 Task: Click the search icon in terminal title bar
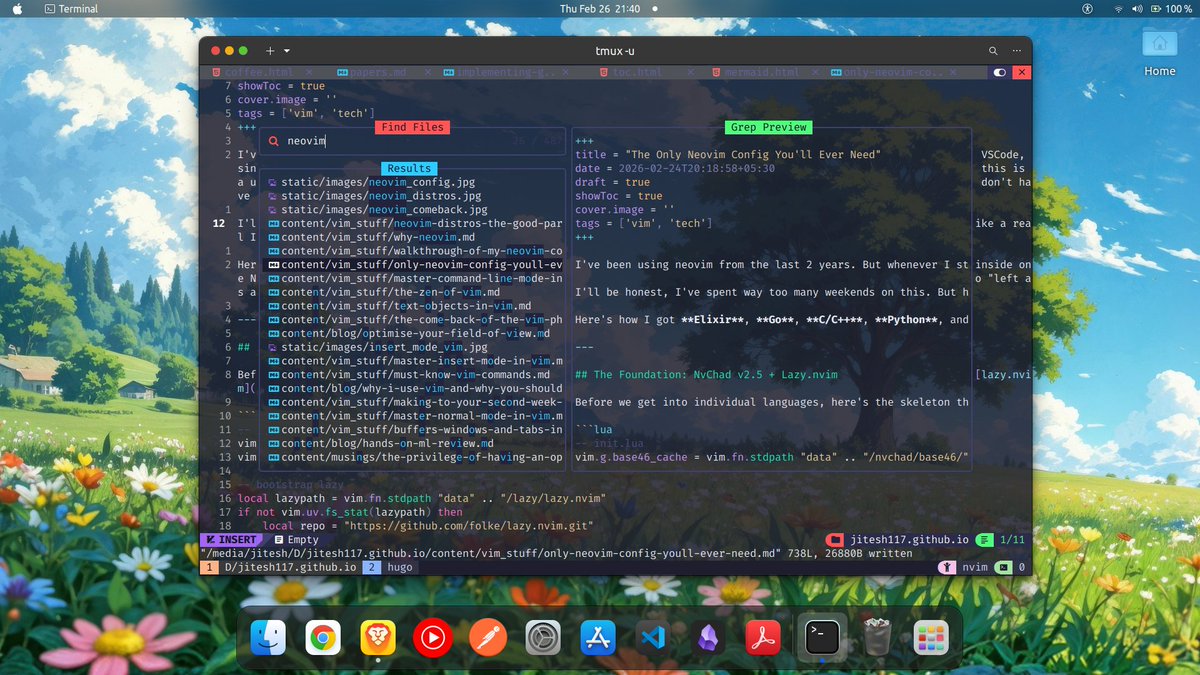click(993, 50)
